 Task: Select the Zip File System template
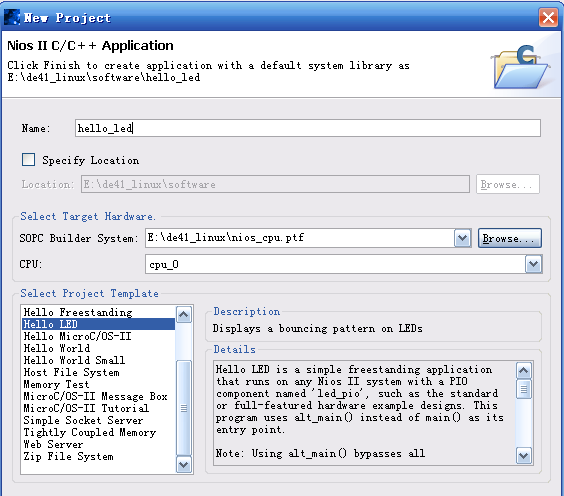click(98, 456)
